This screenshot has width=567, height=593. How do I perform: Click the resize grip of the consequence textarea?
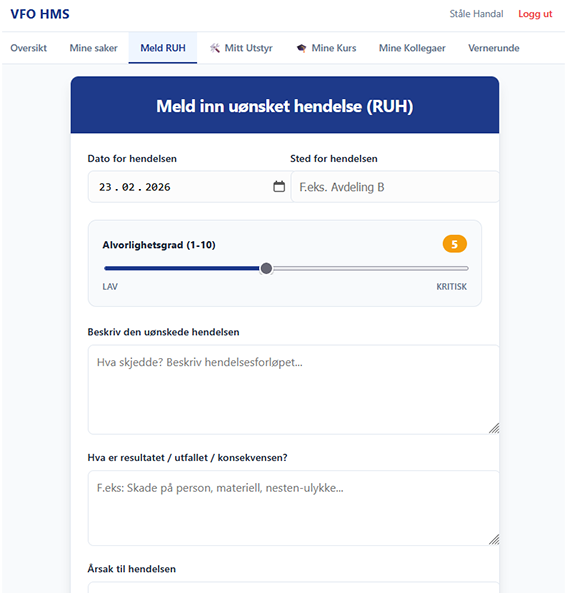[x=494, y=539]
